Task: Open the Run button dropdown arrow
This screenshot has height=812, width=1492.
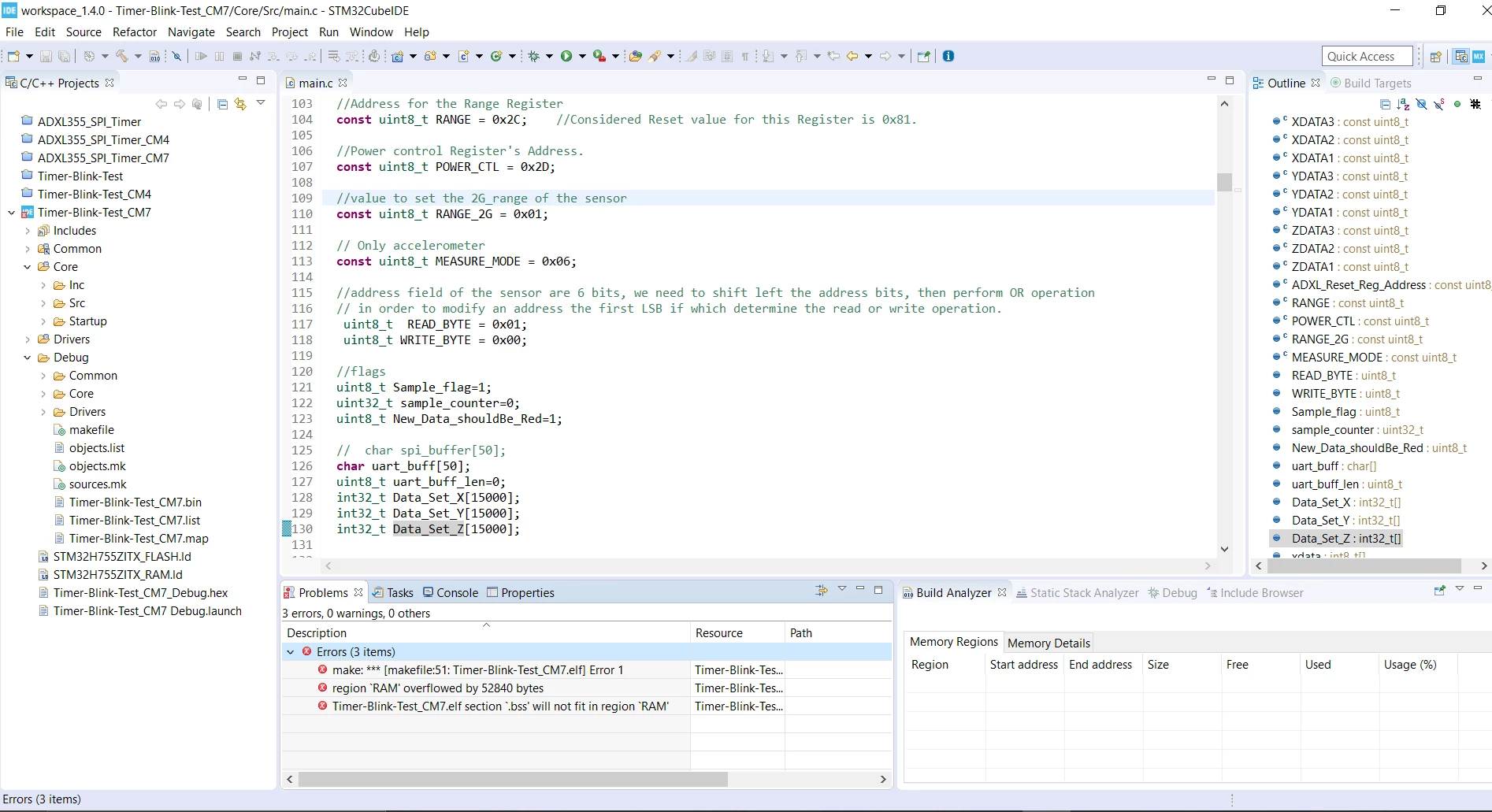Action: tap(583, 56)
